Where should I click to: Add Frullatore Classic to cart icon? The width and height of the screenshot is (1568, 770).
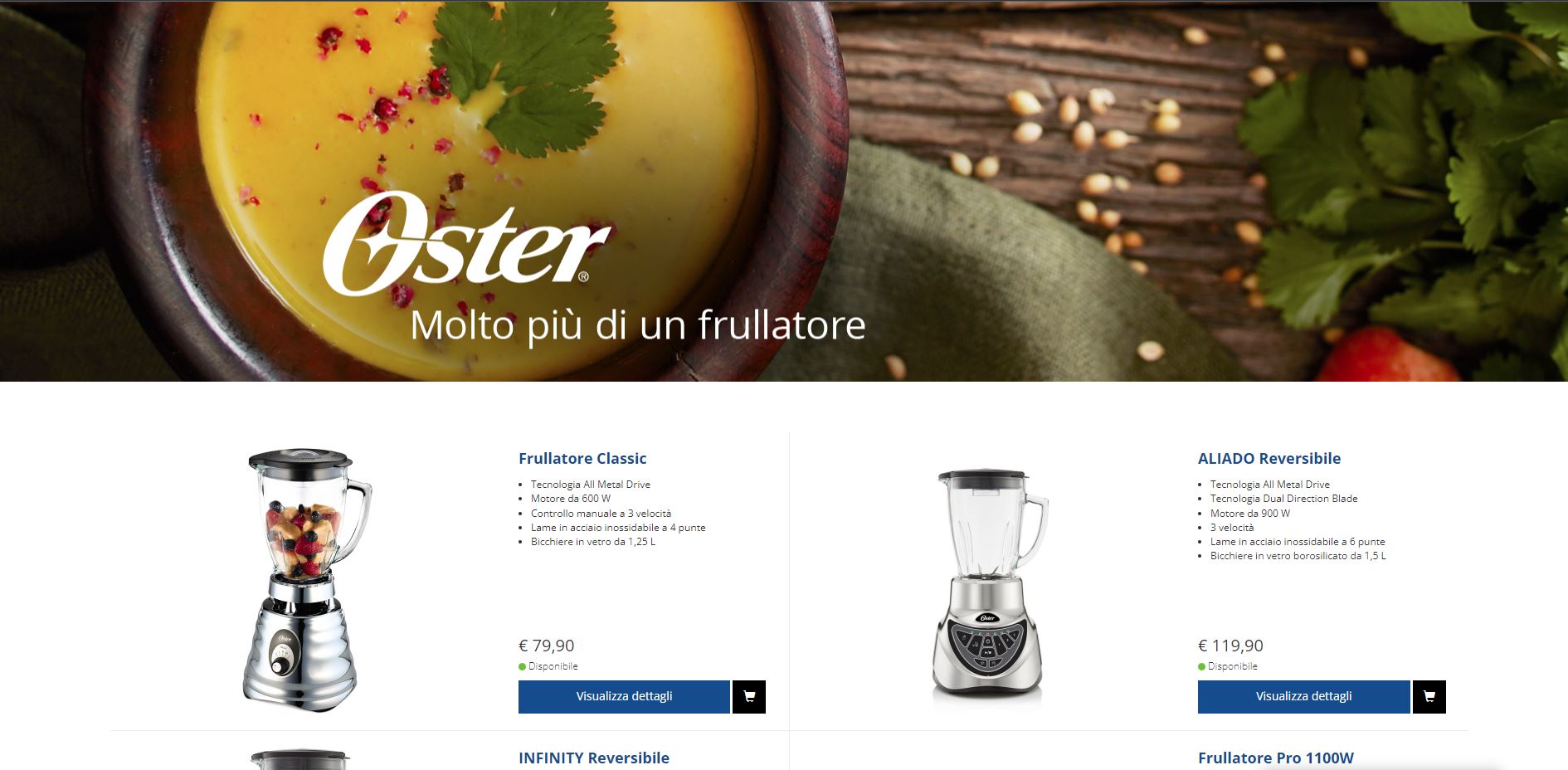point(748,697)
